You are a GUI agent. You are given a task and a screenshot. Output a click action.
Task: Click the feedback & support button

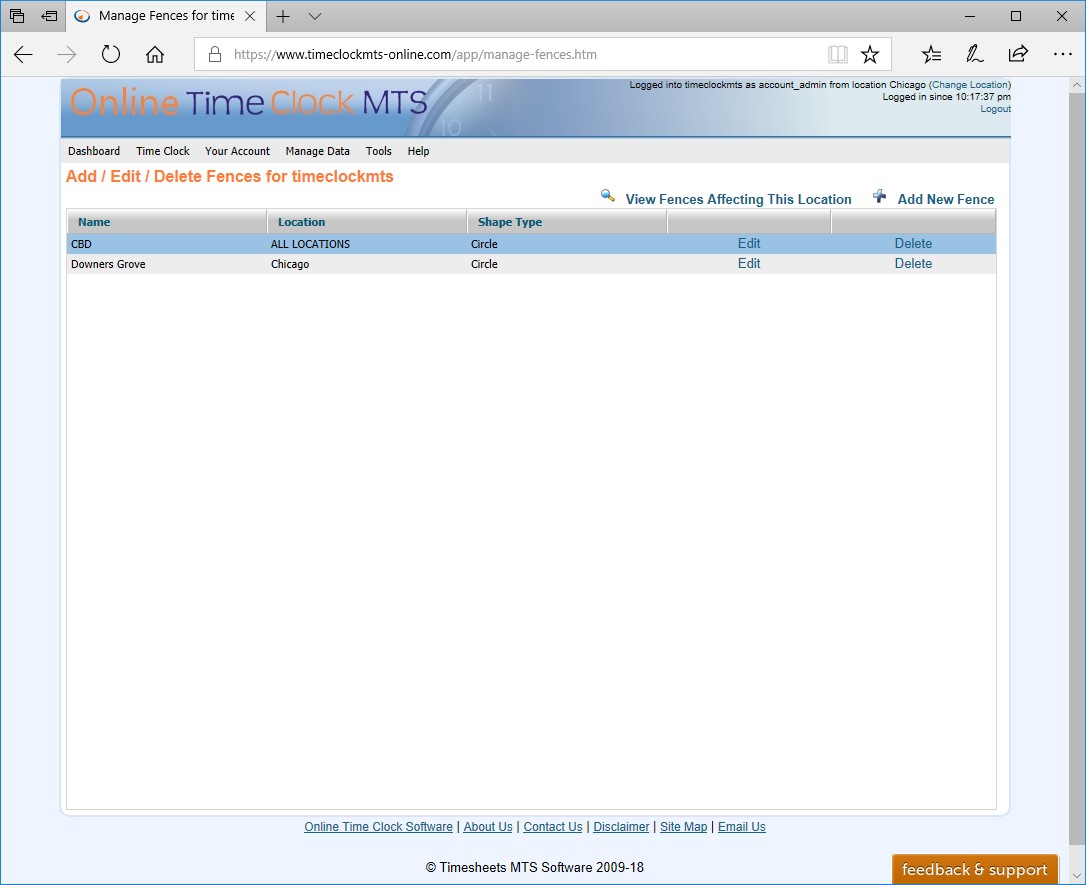974,869
